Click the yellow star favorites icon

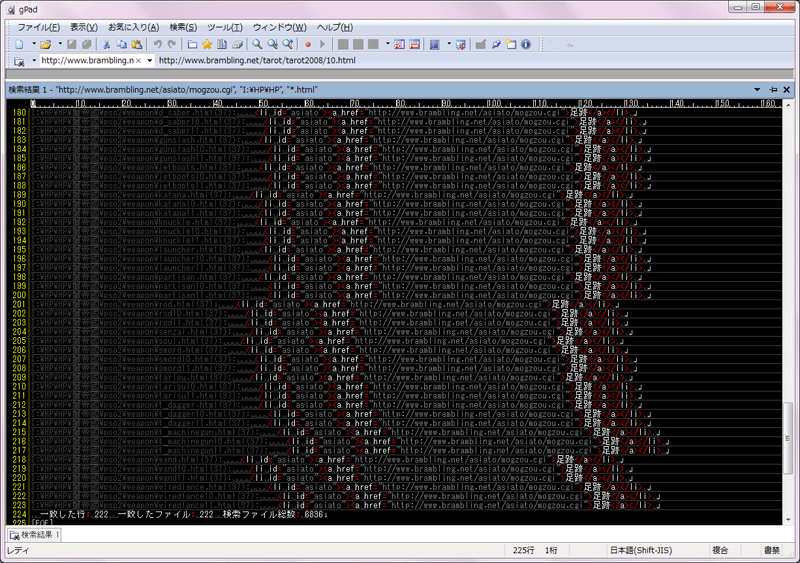click(x=207, y=44)
